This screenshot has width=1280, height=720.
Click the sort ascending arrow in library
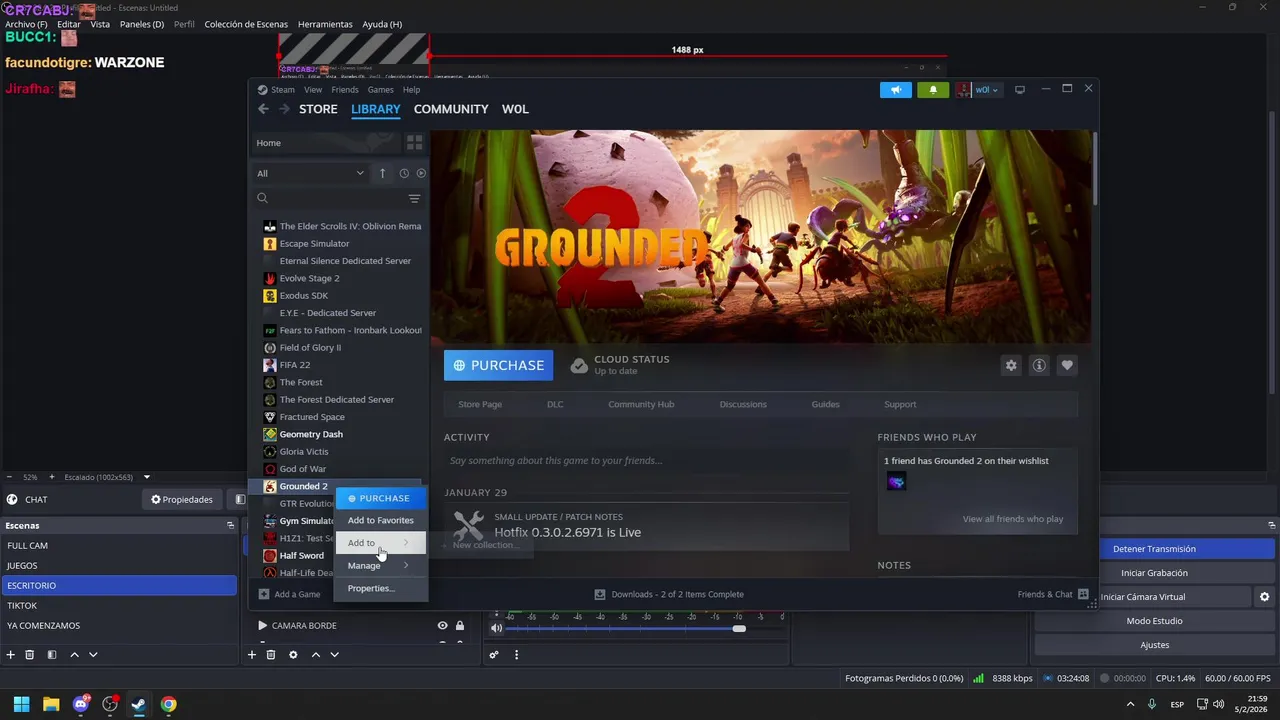[382, 173]
